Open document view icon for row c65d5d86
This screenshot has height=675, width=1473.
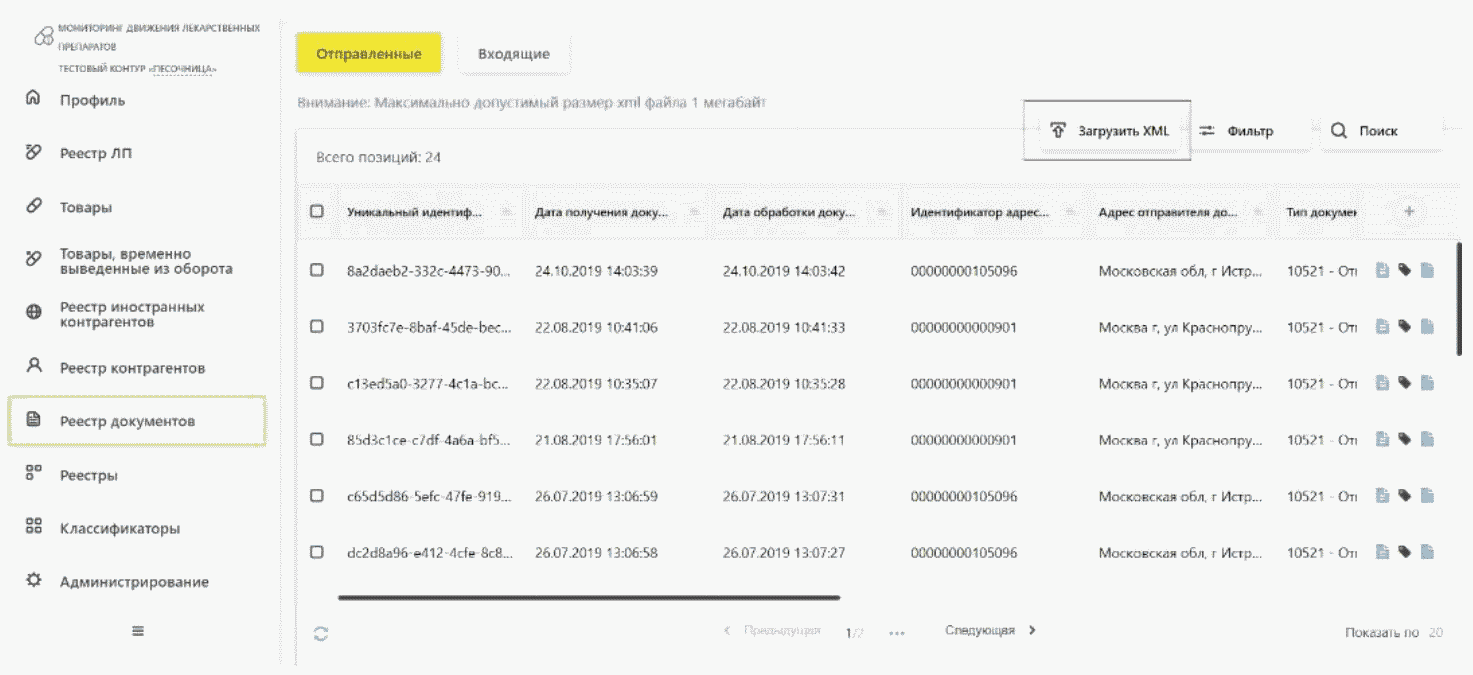[x=1382, y=495]
